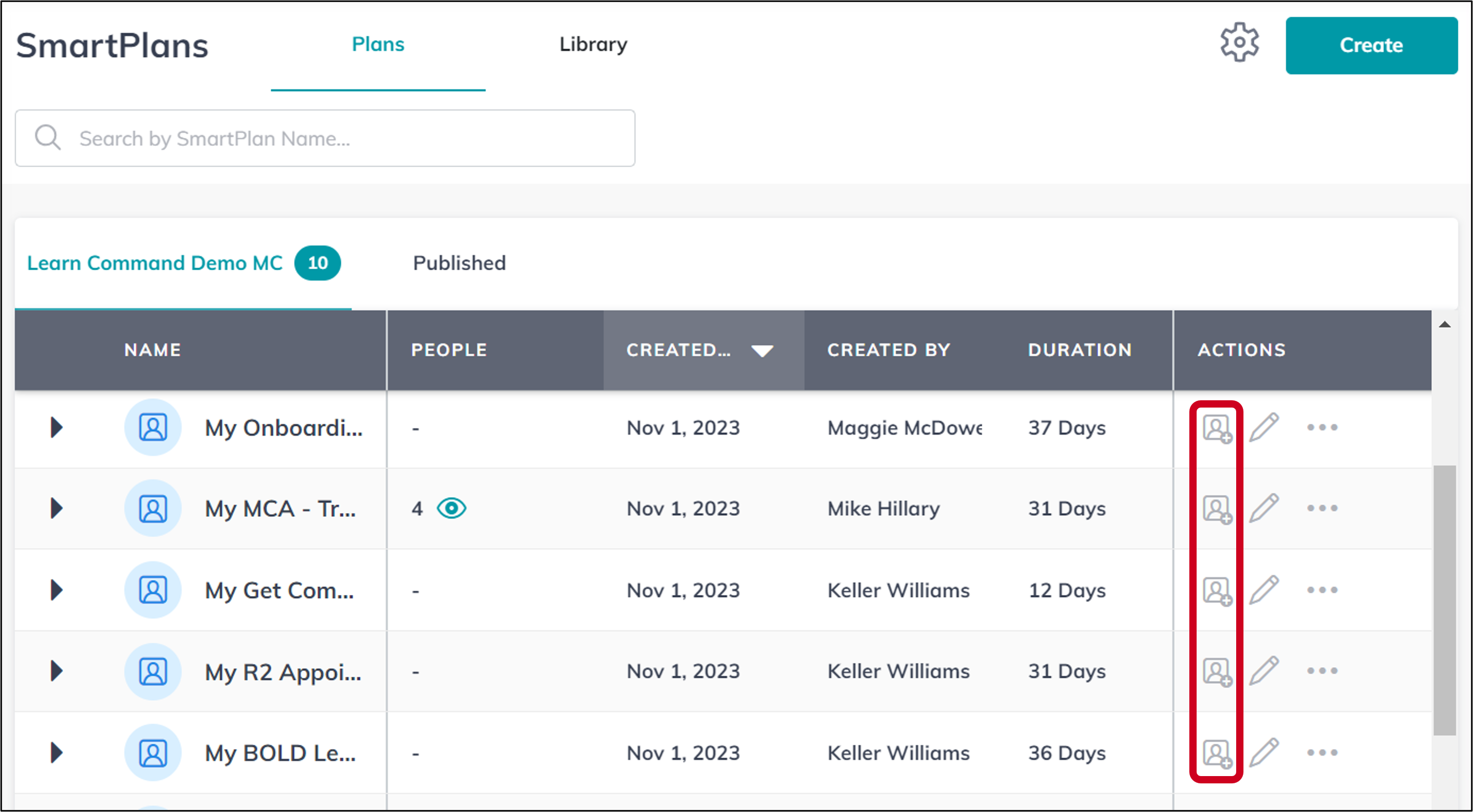Image resolution: width=1473 pixels, height=812 pixels.
Task: Open the My BOLD Le... plan name
Action: [280, 754]
